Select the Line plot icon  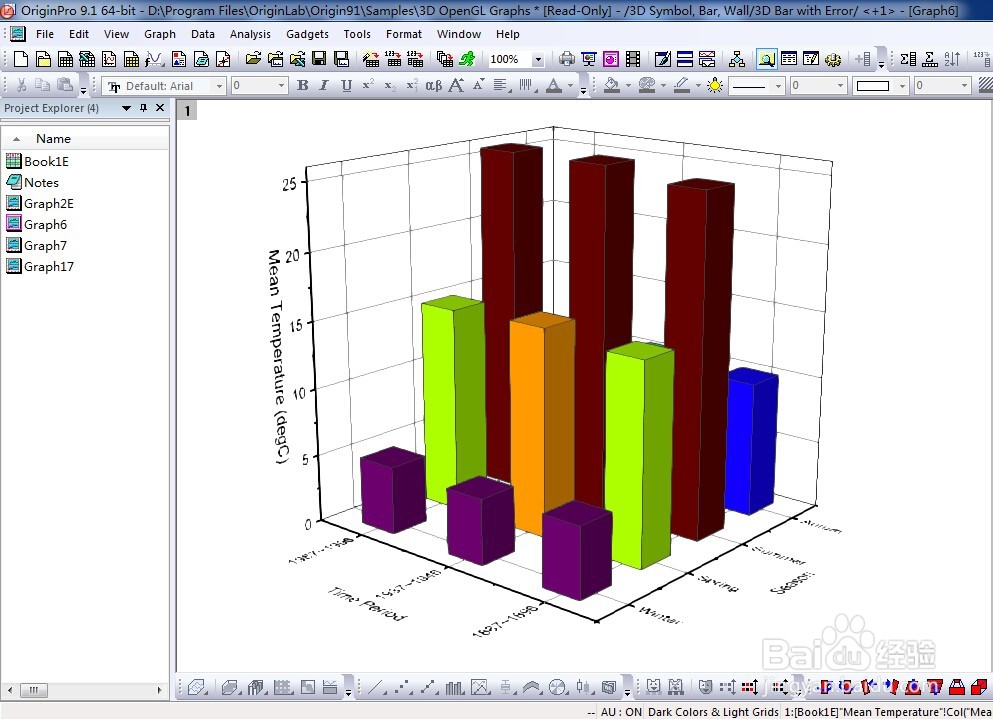[x=375, y=687]
